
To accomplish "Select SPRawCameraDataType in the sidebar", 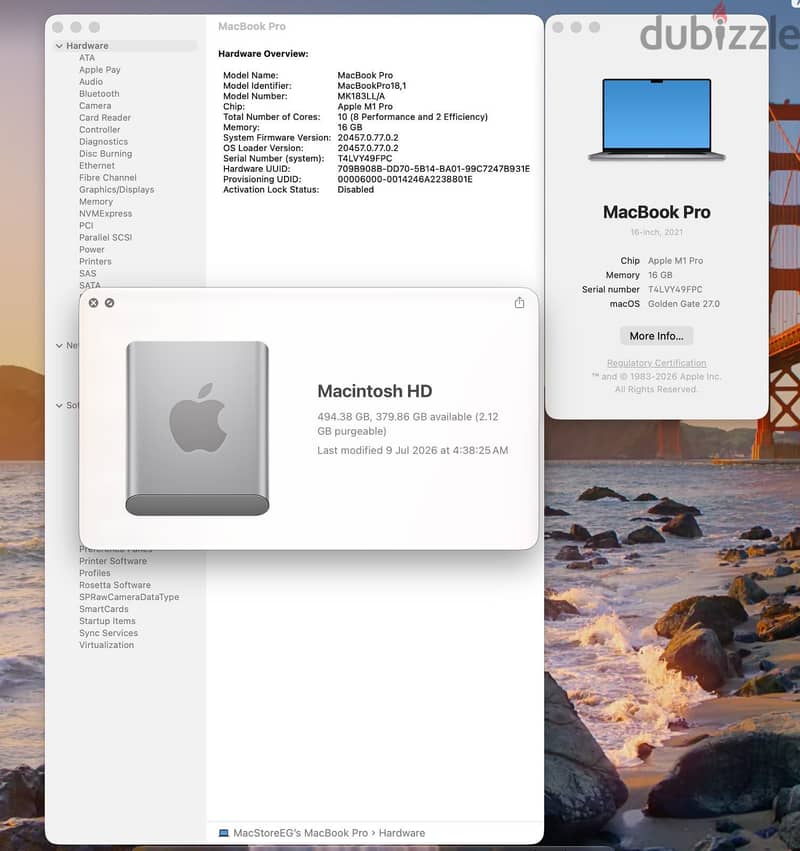I will 129,597.
